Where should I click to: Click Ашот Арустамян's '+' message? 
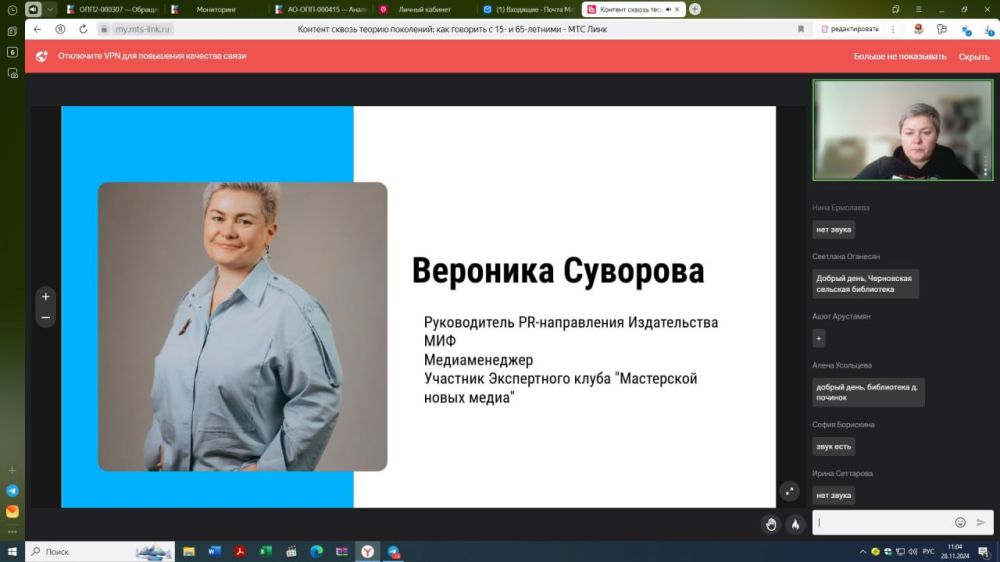[819, 339]
